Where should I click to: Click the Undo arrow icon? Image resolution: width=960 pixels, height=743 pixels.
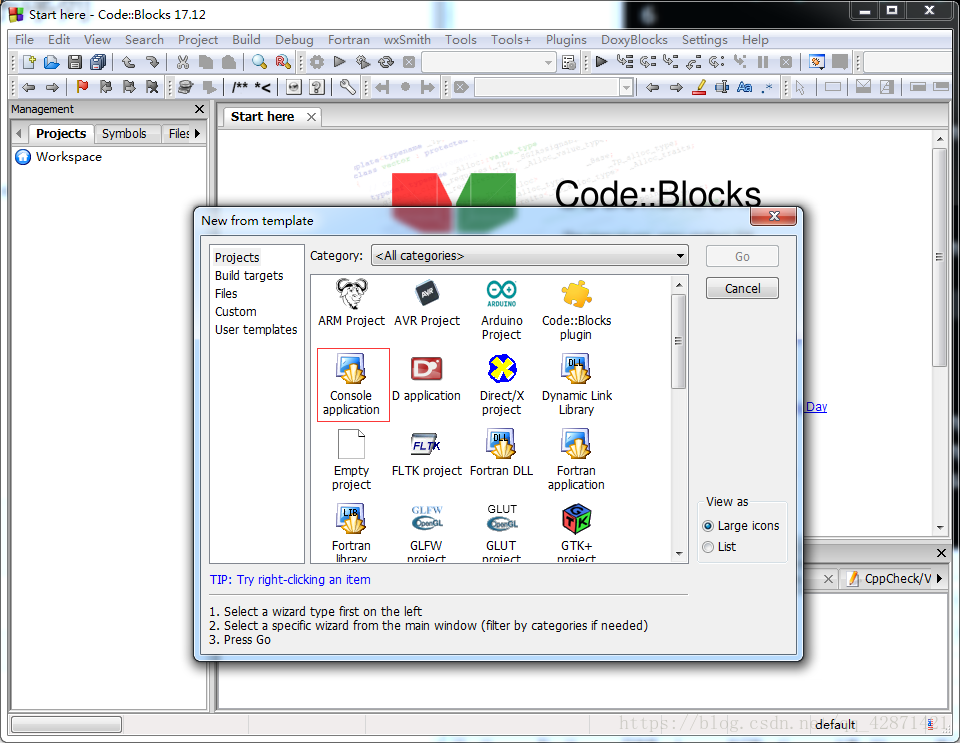click(x=128, y=62)
